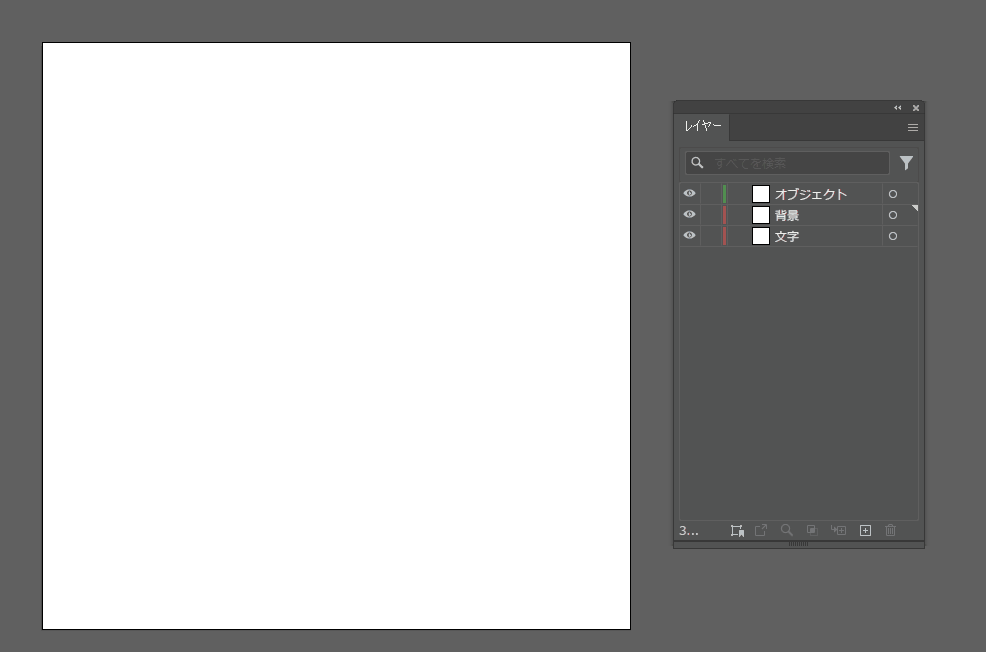
Task: Click the 文字 layer thumbnail
Action: coord(761,236)
